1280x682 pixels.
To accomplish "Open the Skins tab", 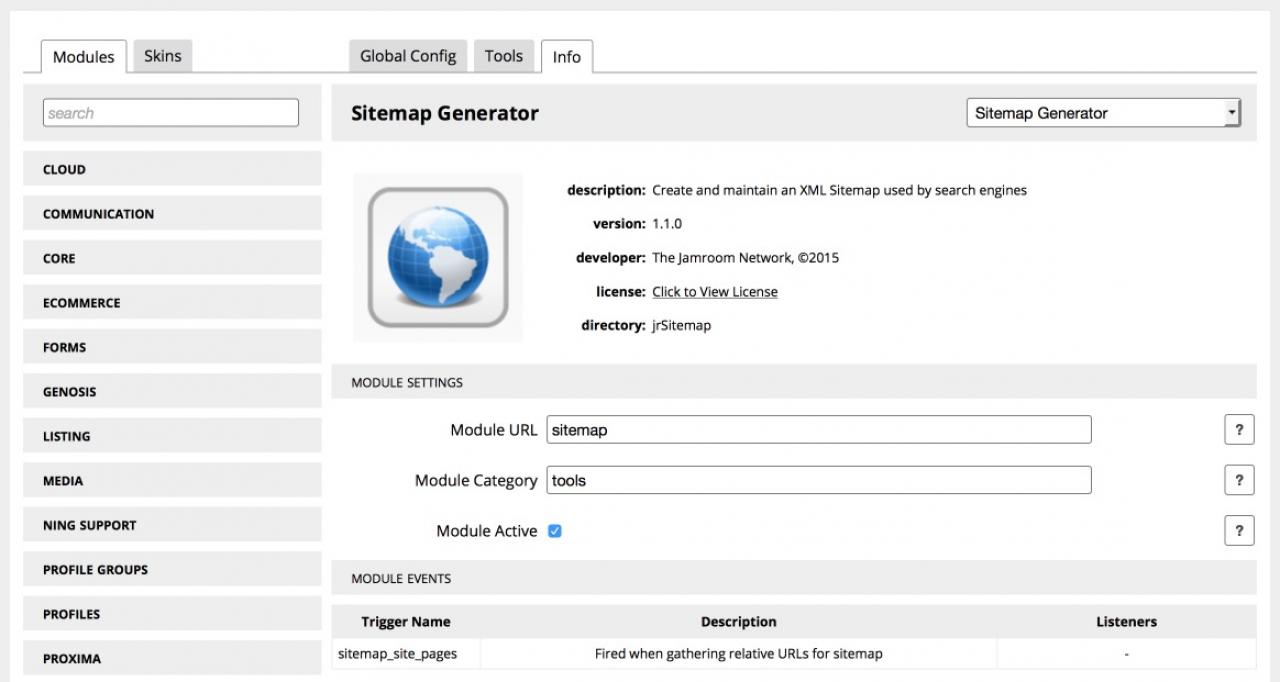I will [x=162, y=56].
